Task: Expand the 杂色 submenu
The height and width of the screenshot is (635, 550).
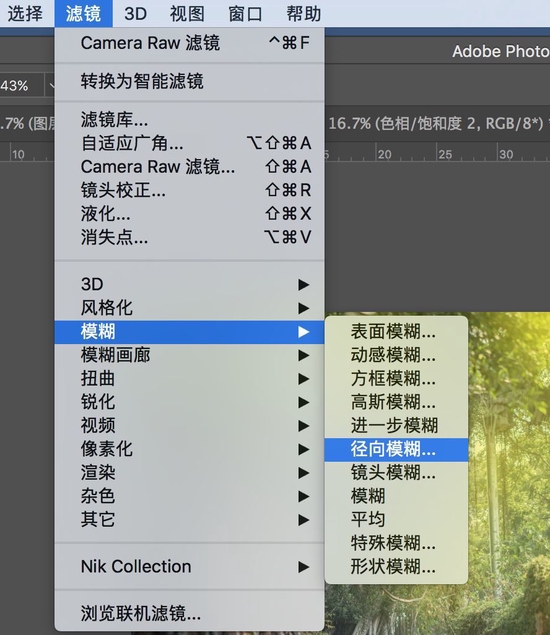Action: click(189, 496)
